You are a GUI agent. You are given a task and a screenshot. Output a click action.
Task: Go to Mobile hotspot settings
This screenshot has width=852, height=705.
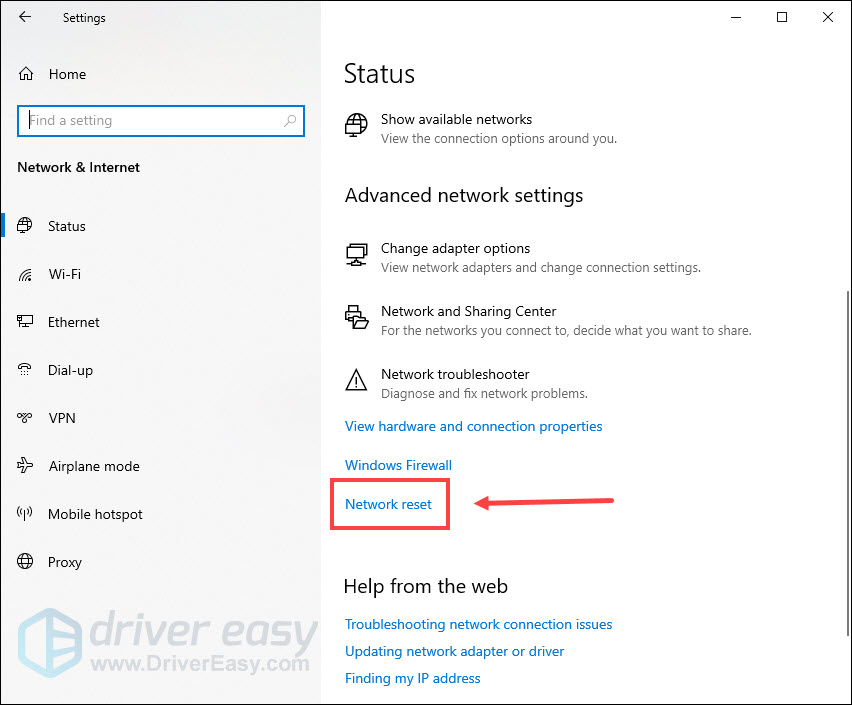(x=95, y=514)
